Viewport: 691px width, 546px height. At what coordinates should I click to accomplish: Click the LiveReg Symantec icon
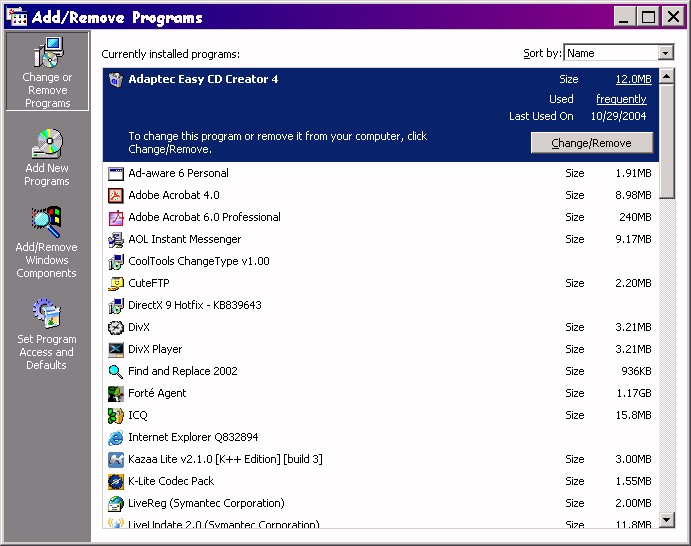(115, 504)
